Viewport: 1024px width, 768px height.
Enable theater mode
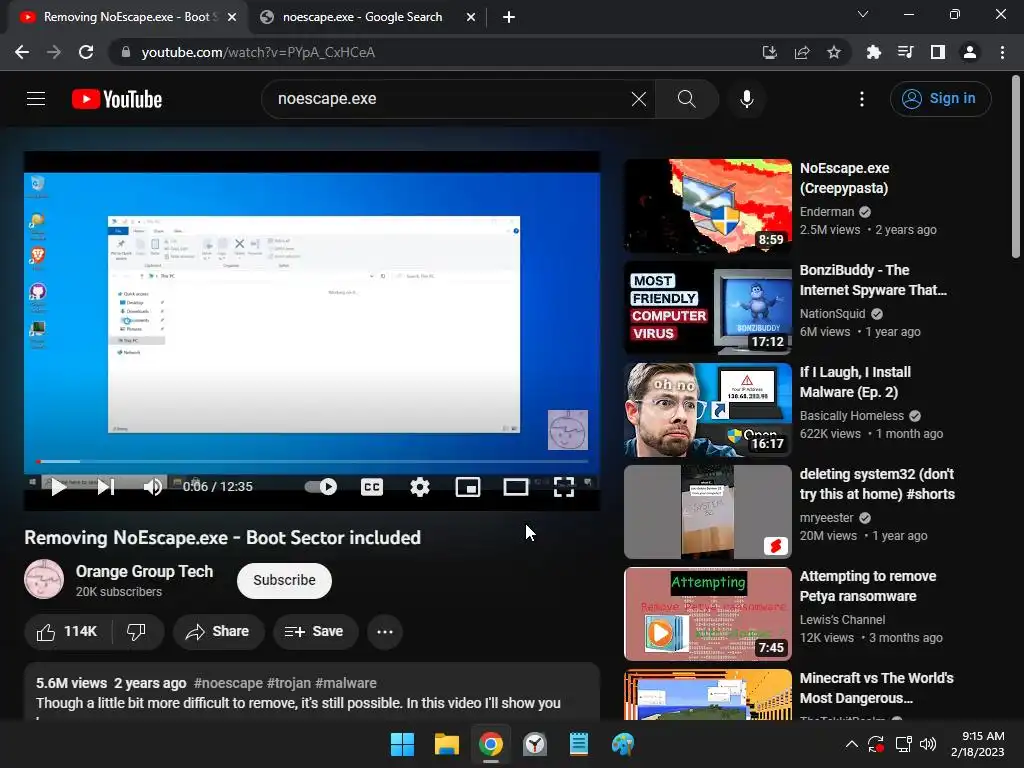[516, 487]
